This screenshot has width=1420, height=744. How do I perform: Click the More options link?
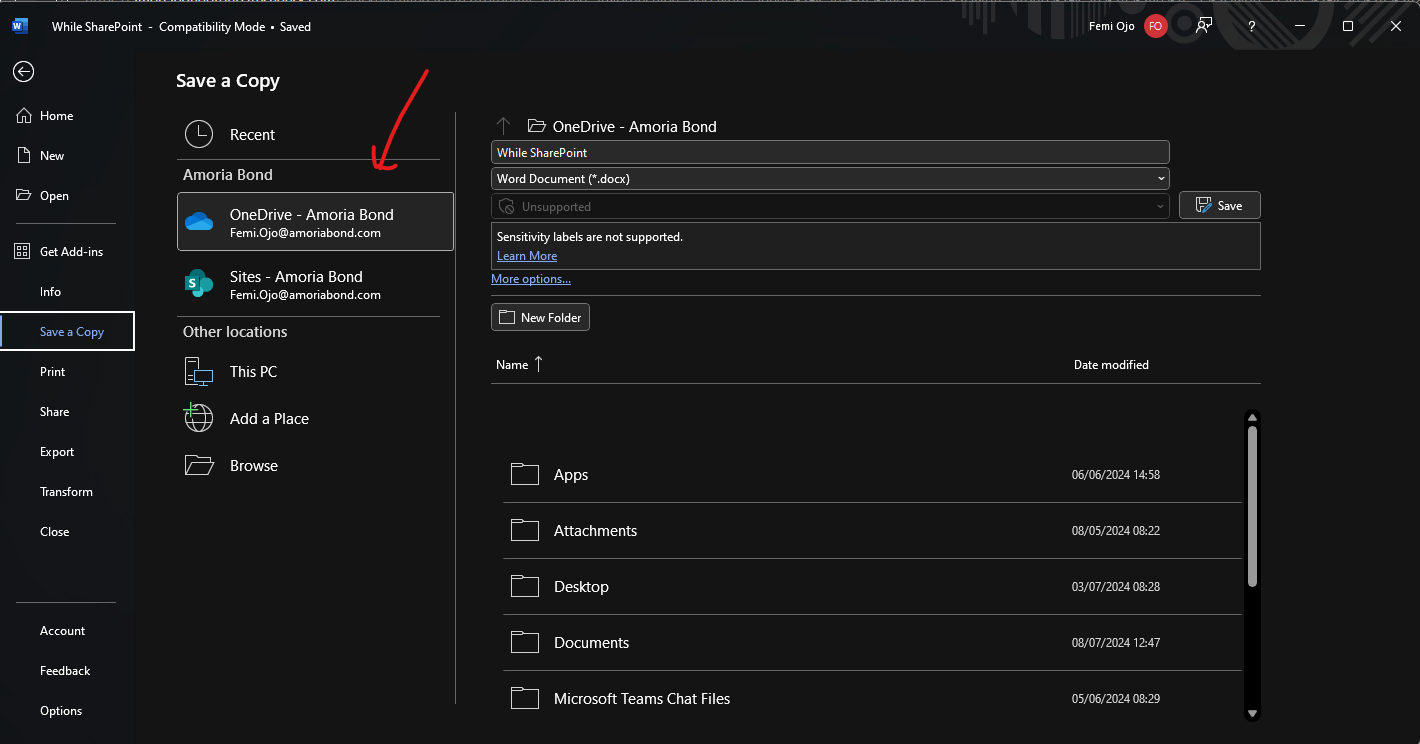tap(531, 279)
